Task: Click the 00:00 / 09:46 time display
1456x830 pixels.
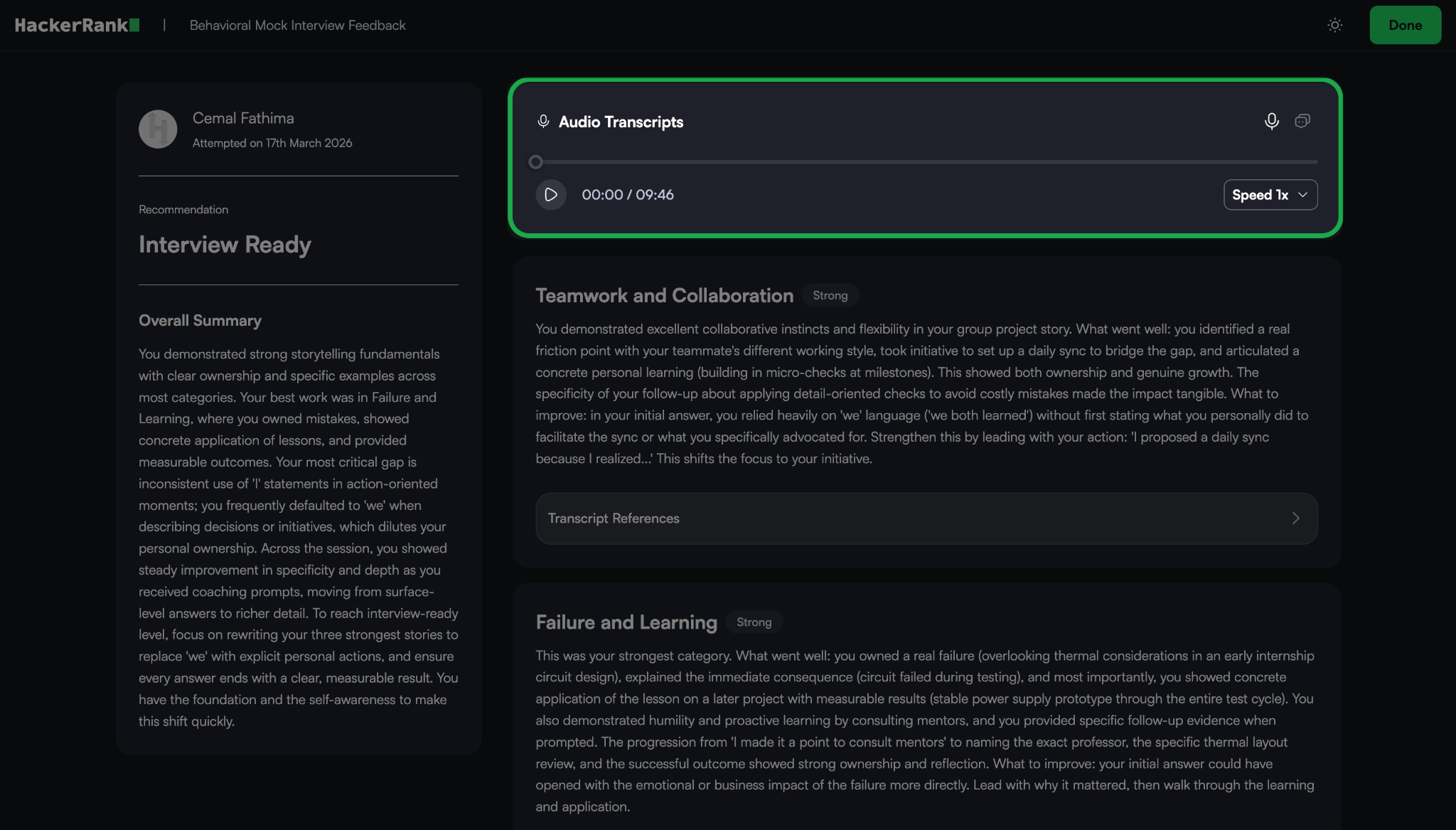Action: click(627, 195)
